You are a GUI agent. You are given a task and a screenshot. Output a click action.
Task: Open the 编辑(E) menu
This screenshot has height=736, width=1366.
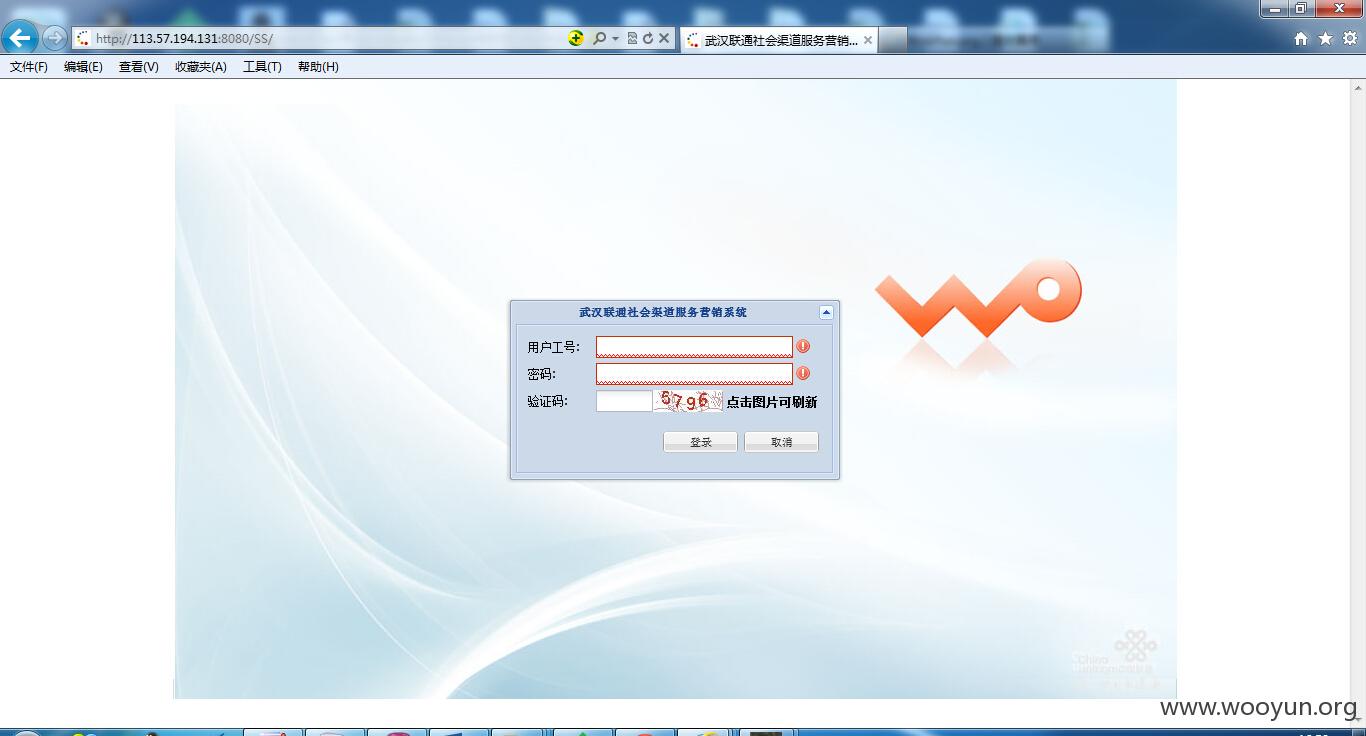[x=83, y=67]
